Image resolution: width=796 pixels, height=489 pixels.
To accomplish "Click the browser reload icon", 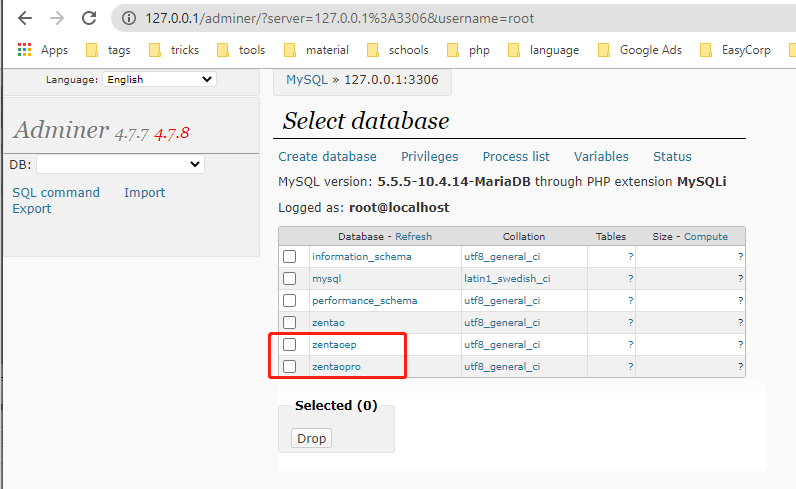I will pyautogui.click(x=89, y=18).
